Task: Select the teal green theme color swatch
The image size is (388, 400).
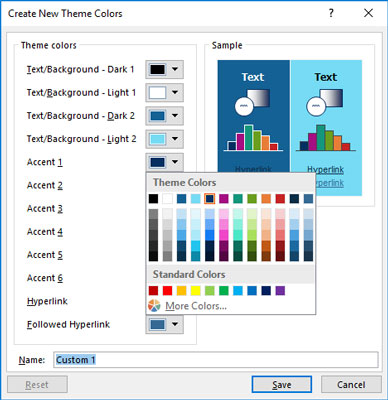Action: point(238,199)
